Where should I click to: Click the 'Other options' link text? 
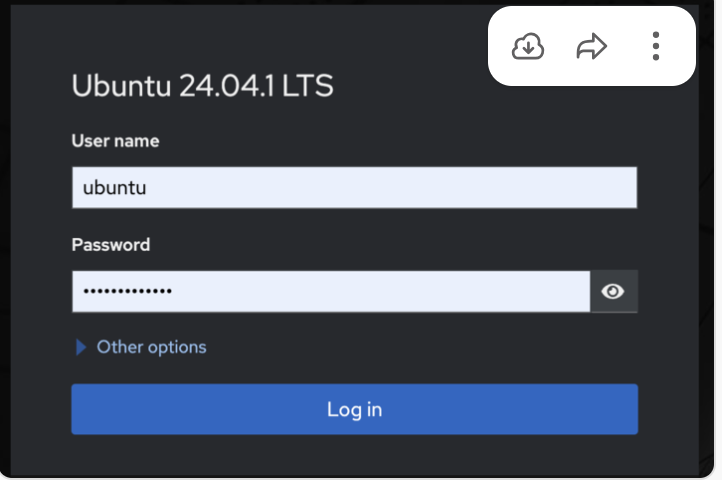click(151, 348)
